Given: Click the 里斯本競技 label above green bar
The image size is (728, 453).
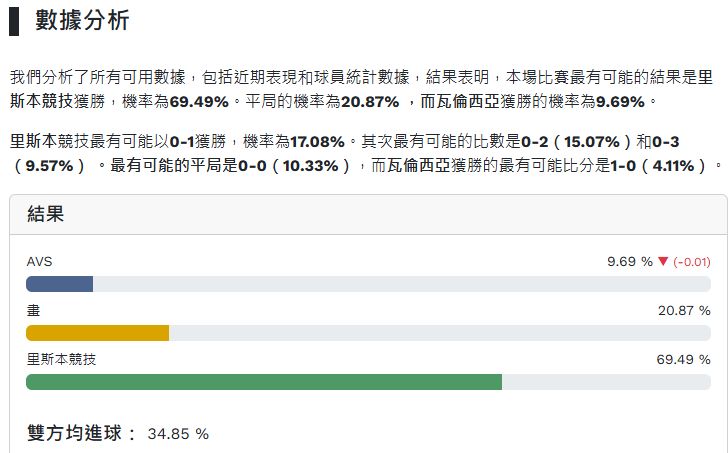Looking at the screenshot, I should 60,359.
